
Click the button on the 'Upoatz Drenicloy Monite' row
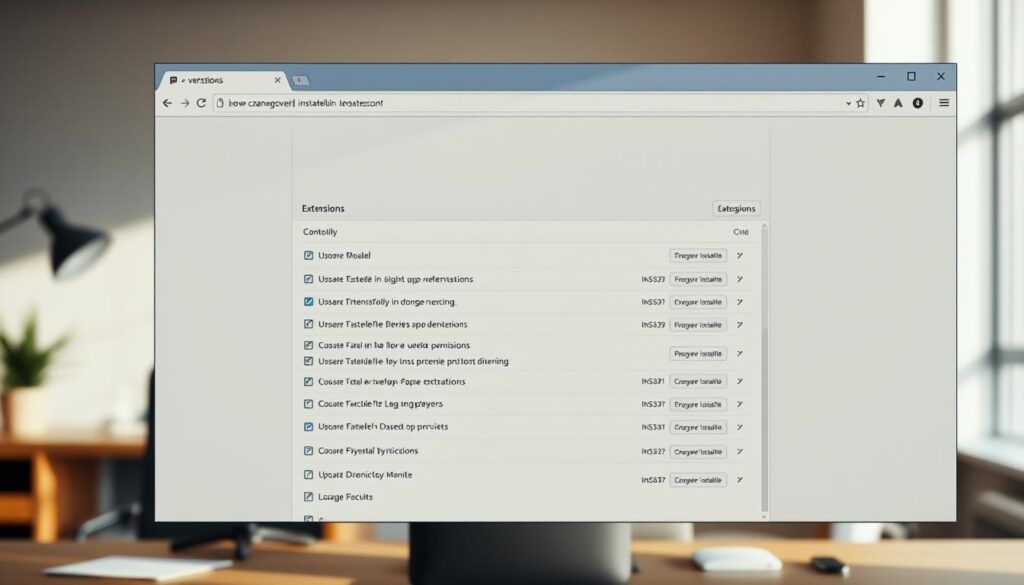coord(697,480)
